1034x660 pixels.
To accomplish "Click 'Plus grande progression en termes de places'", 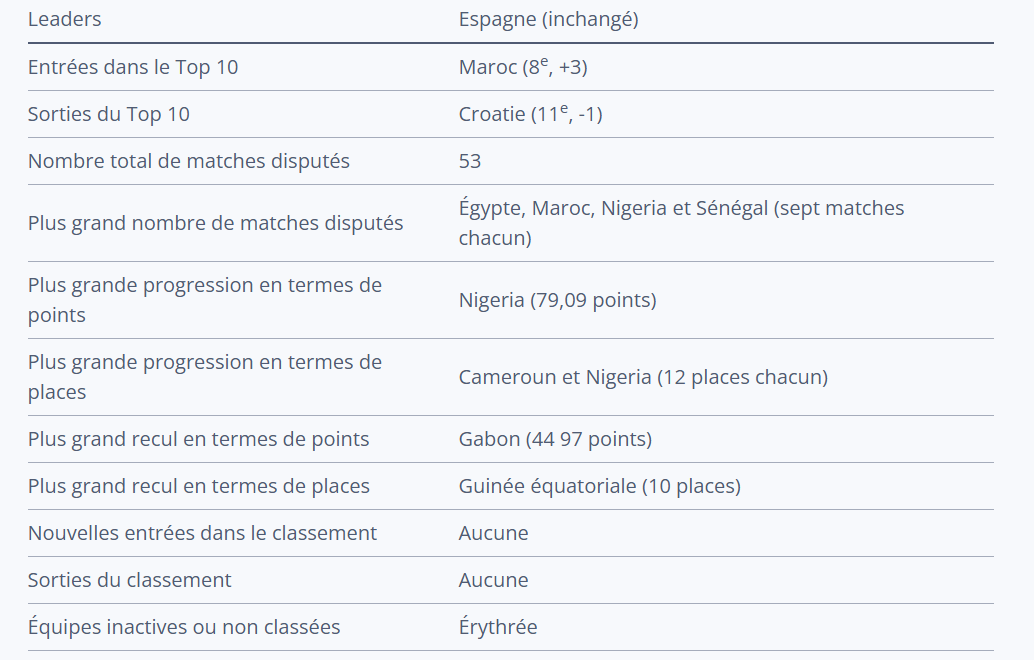I will point(205,377).
